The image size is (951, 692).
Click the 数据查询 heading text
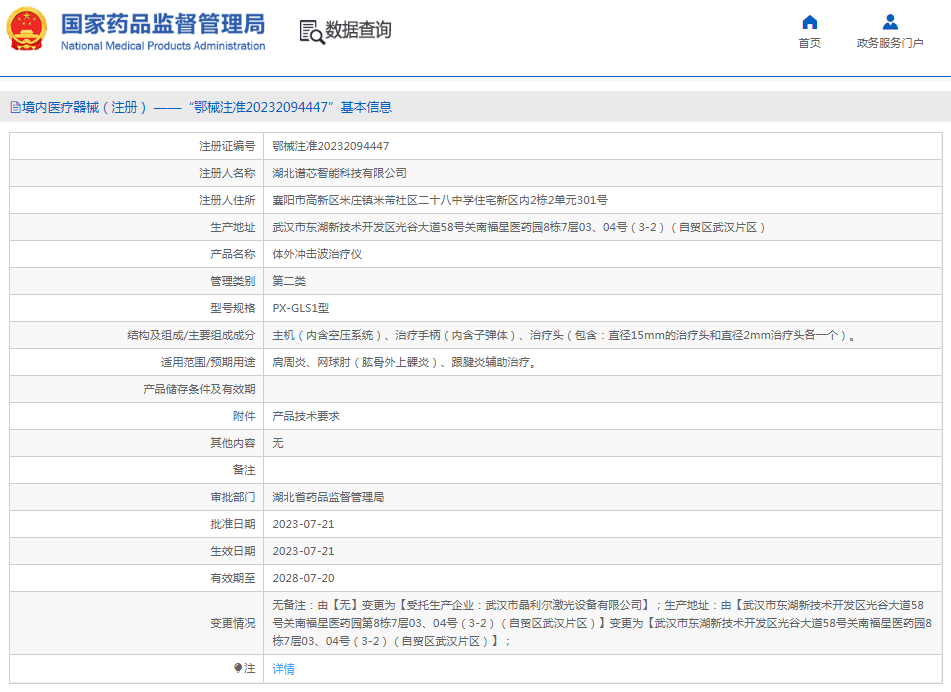coord(358,31)
